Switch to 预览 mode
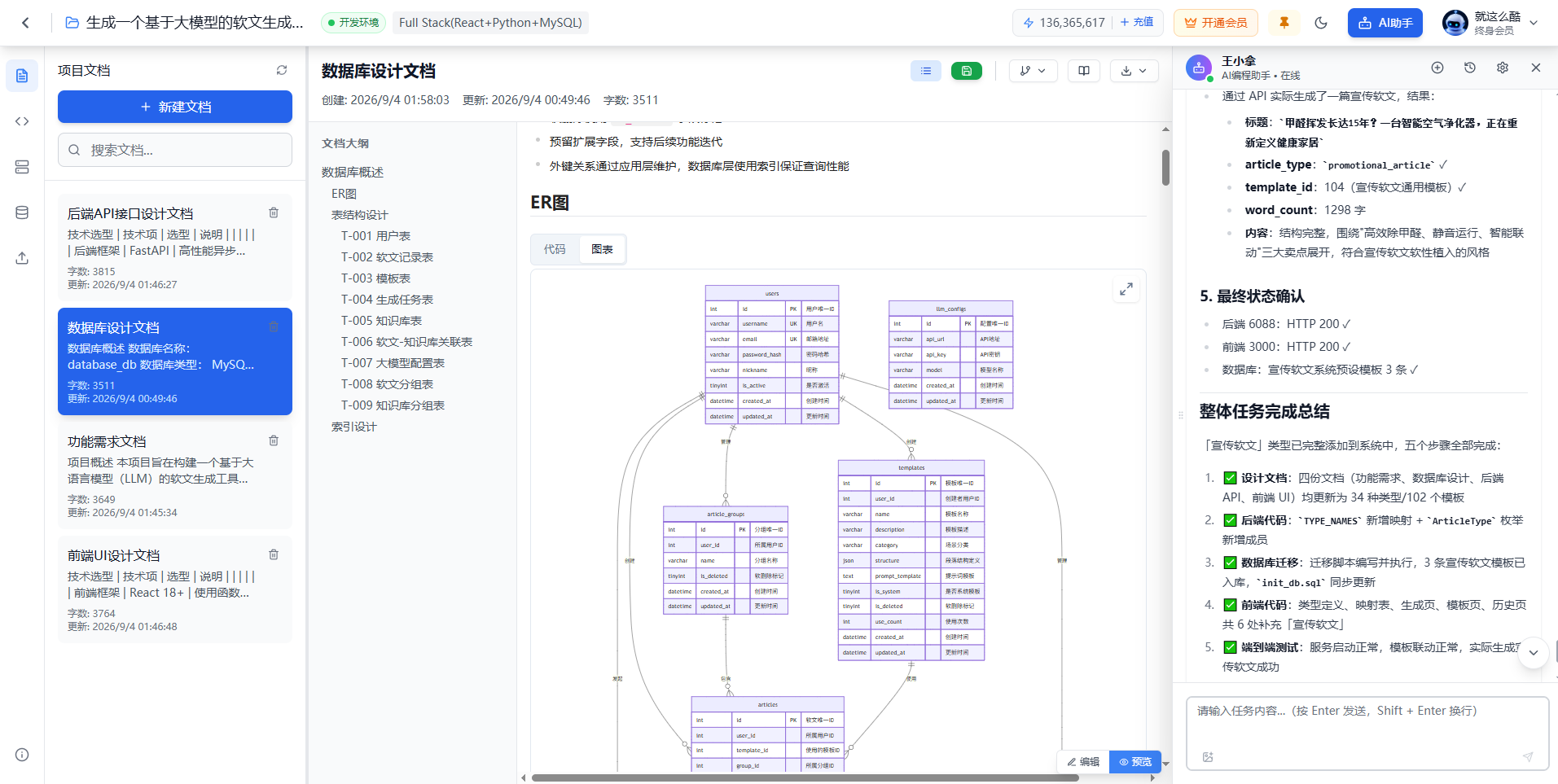Screen dimensions: 1558x784 click(1135, 762)
